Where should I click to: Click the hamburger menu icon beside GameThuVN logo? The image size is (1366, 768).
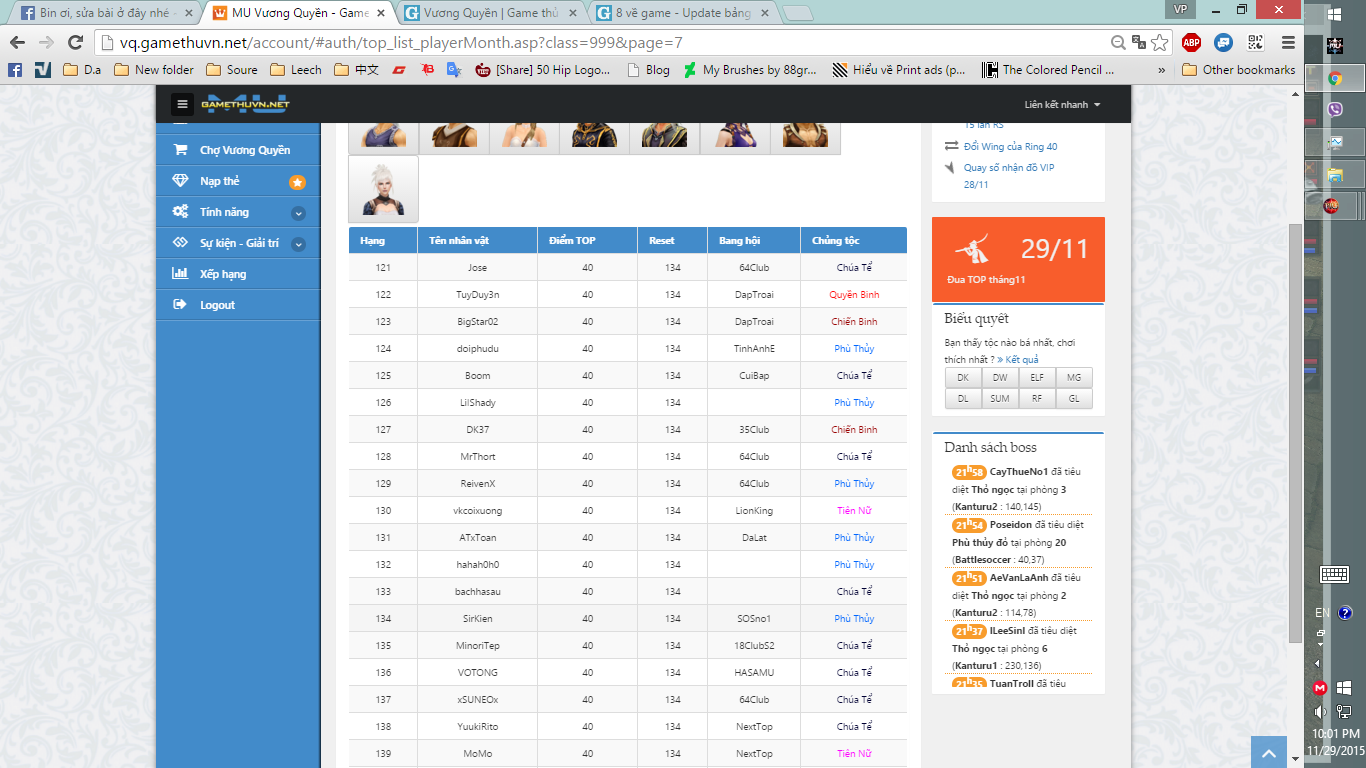coord(182,105)
